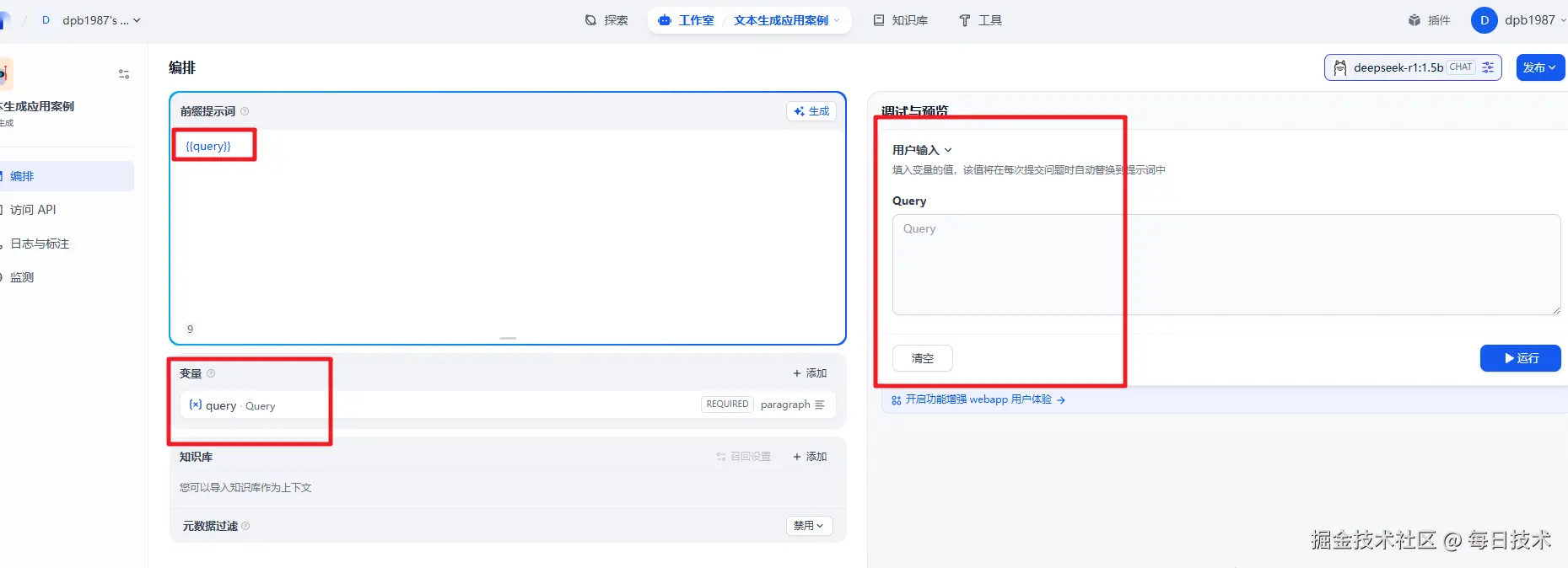Click the webapp enhancement grid icon
The image size is (1568, 568).
[x=897, y=400]
